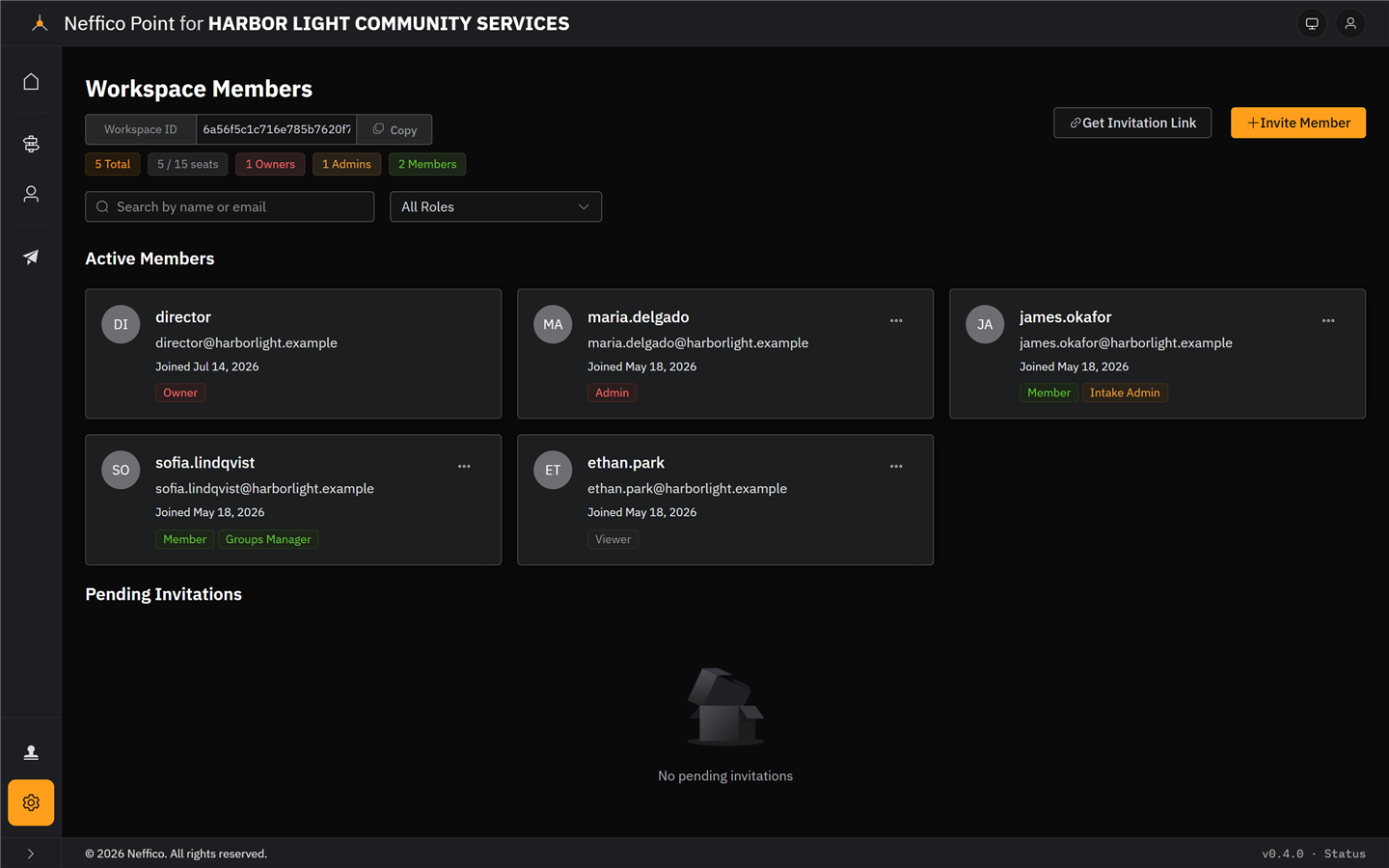
Task: Click the 2 Members badge
Action: point(427,164)
